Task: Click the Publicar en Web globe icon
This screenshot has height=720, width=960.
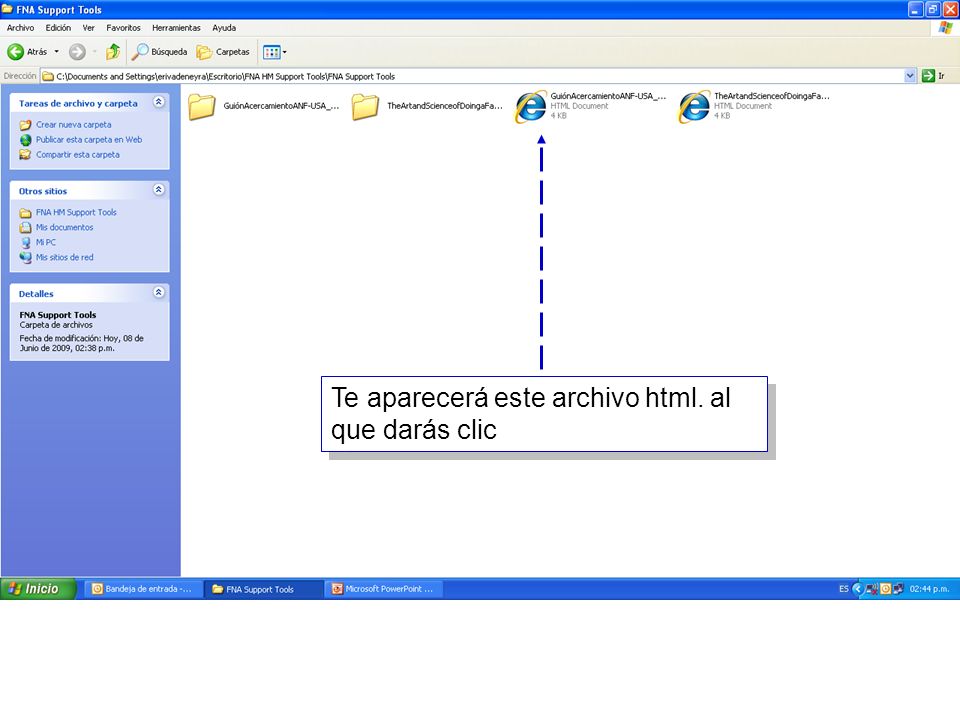Action: pyautogui.click(x=25, y=140)
